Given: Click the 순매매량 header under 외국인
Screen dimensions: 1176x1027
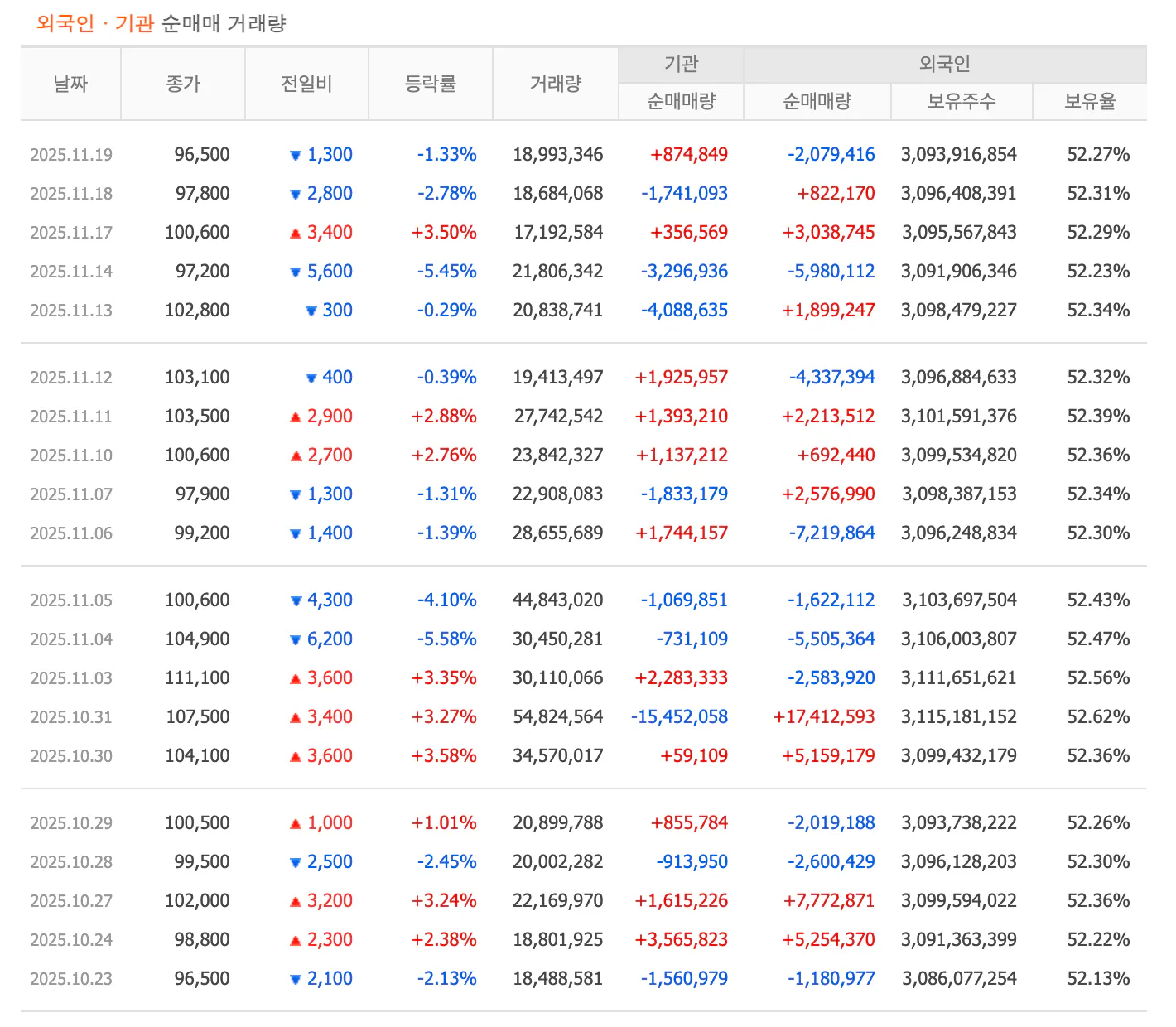Looking at the screenshot, I should [x=817, y=102].
